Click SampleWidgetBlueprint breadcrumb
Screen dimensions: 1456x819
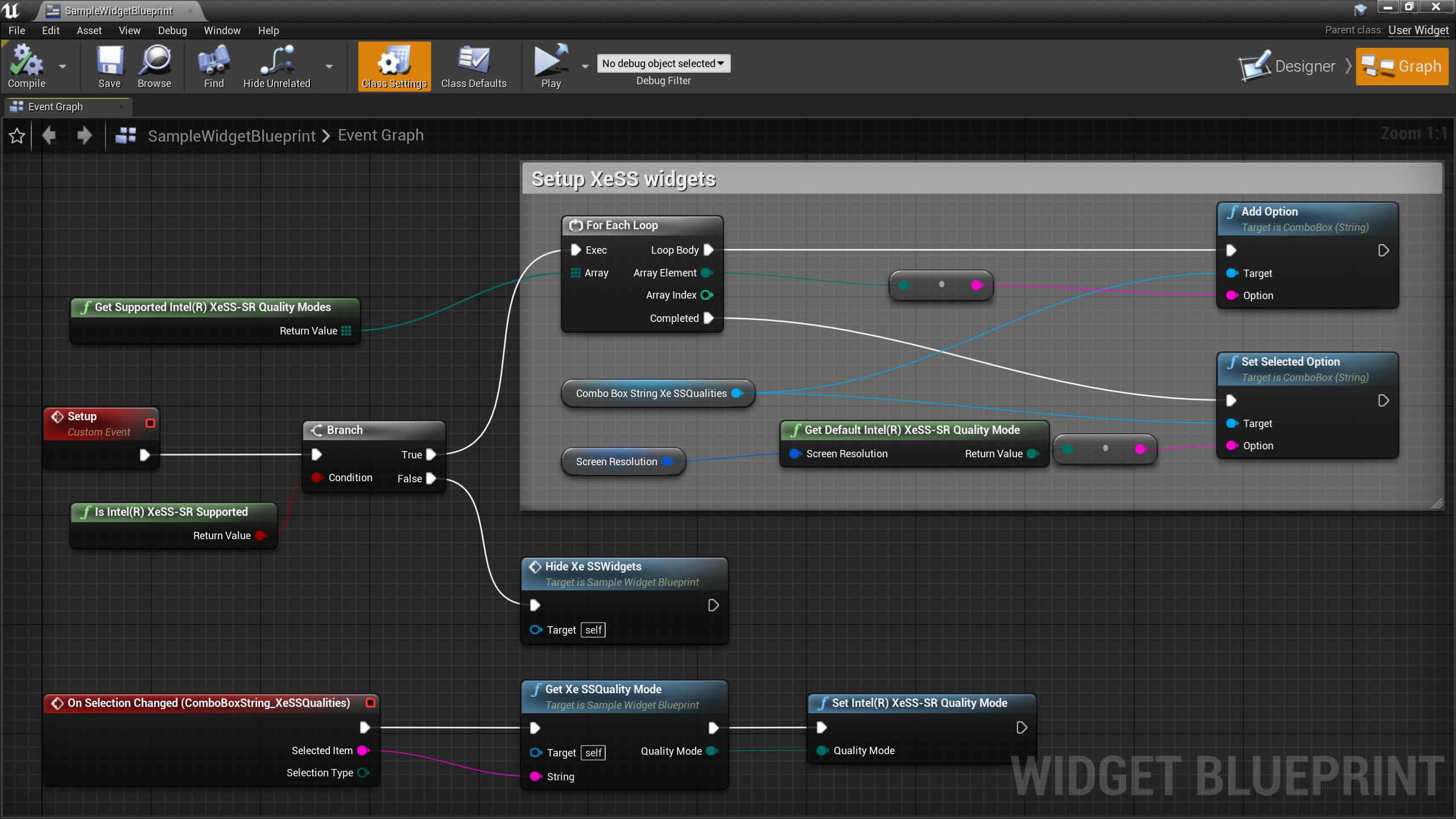tap(231, 136)
